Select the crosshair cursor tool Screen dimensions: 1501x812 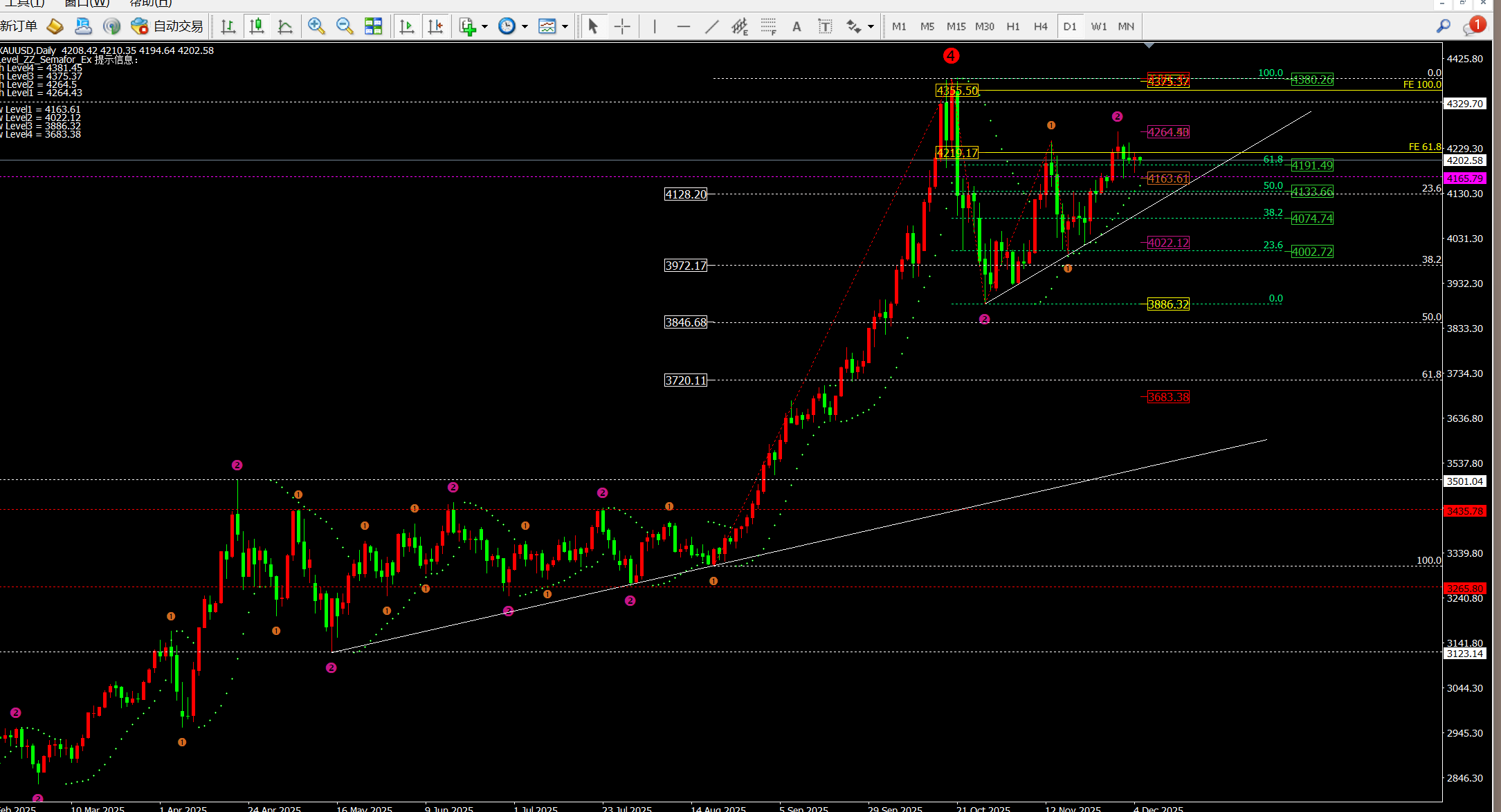tap(622, 27)
